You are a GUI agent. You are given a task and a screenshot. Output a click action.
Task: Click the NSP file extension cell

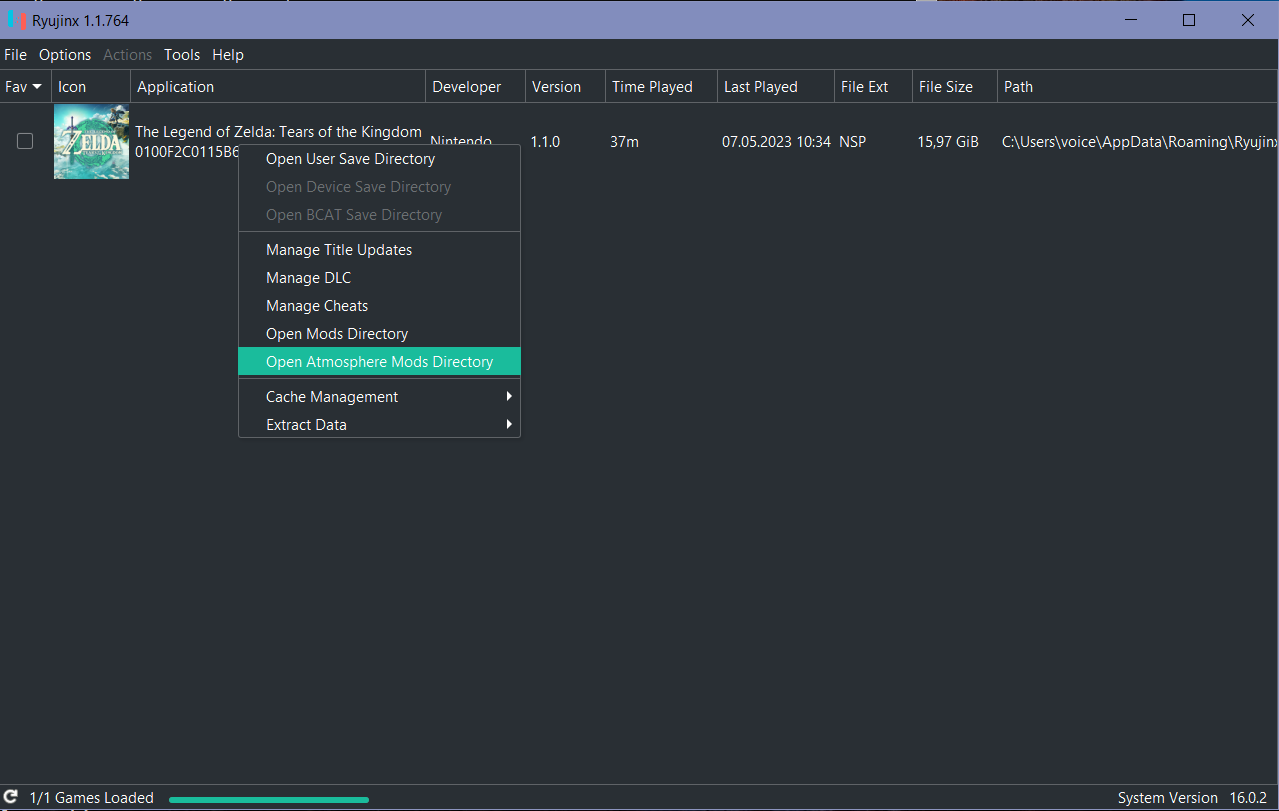coord(853,142)
